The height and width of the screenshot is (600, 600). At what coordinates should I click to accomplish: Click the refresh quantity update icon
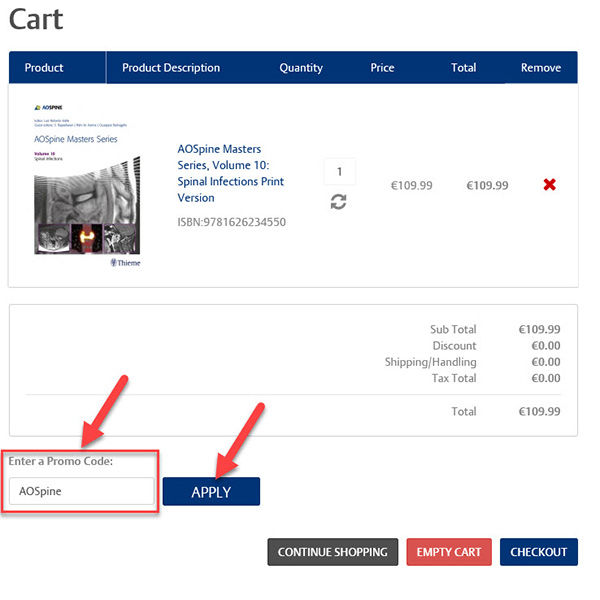point(339,202)
